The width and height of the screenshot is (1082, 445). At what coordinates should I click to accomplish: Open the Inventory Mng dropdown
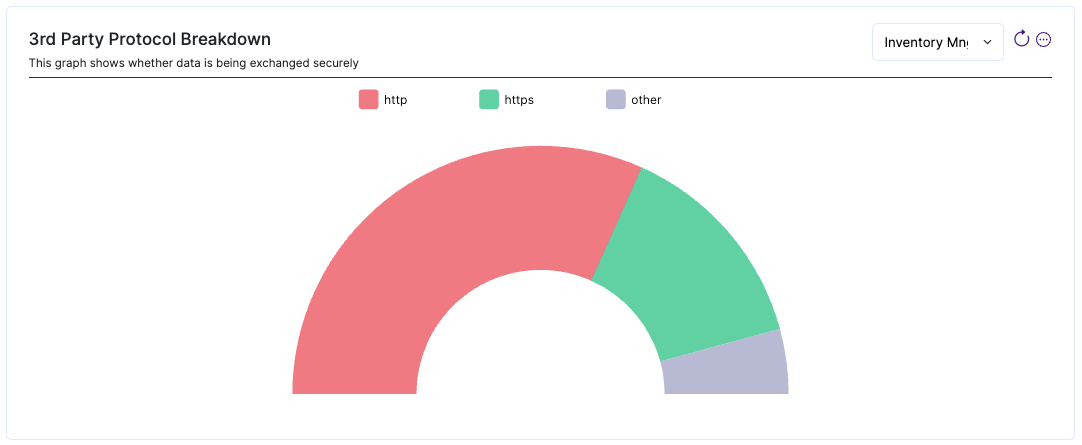pyautogui.click(x=938, y=42)
